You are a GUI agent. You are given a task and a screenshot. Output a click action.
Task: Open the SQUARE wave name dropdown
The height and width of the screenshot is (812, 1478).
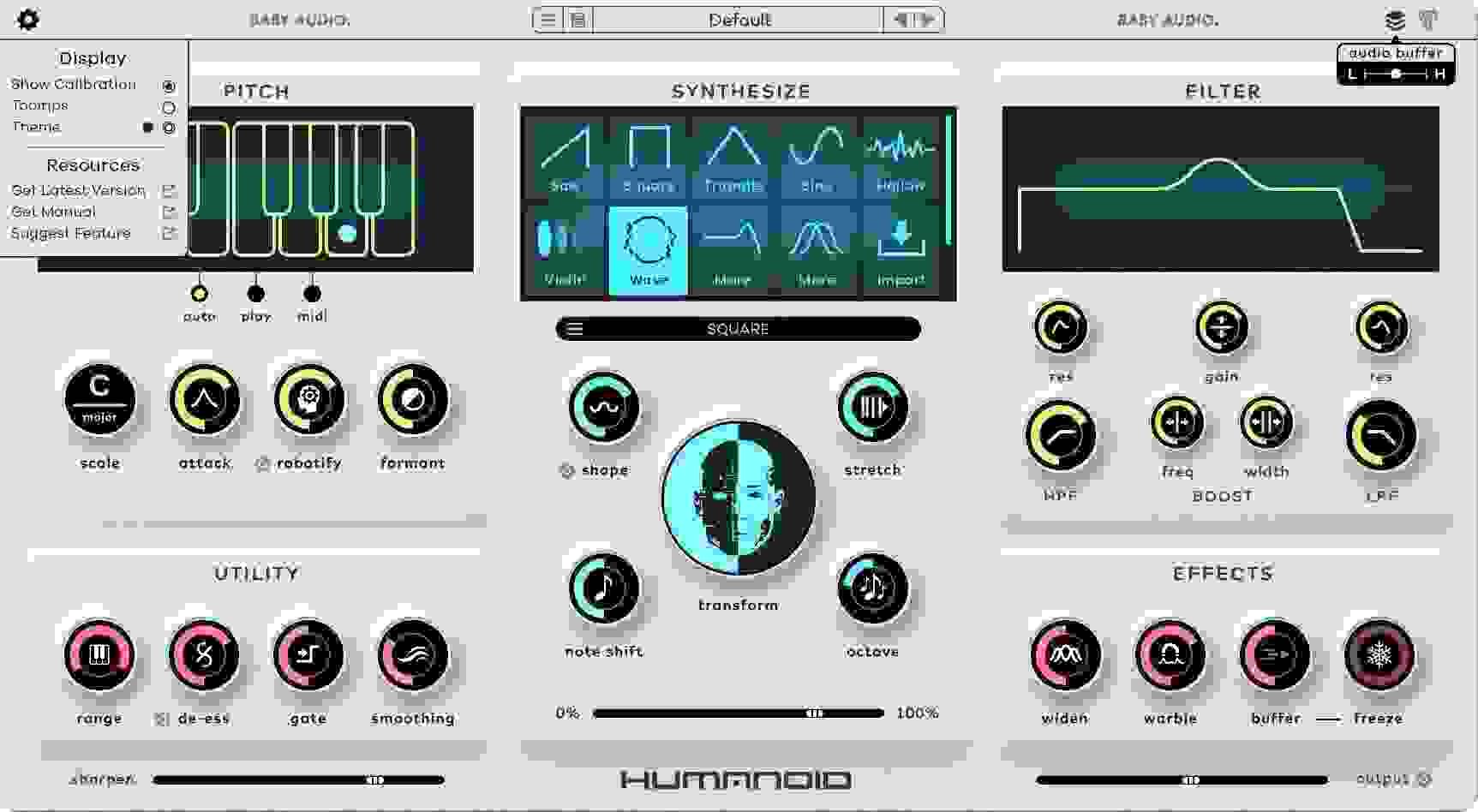(x=739, y=329)
